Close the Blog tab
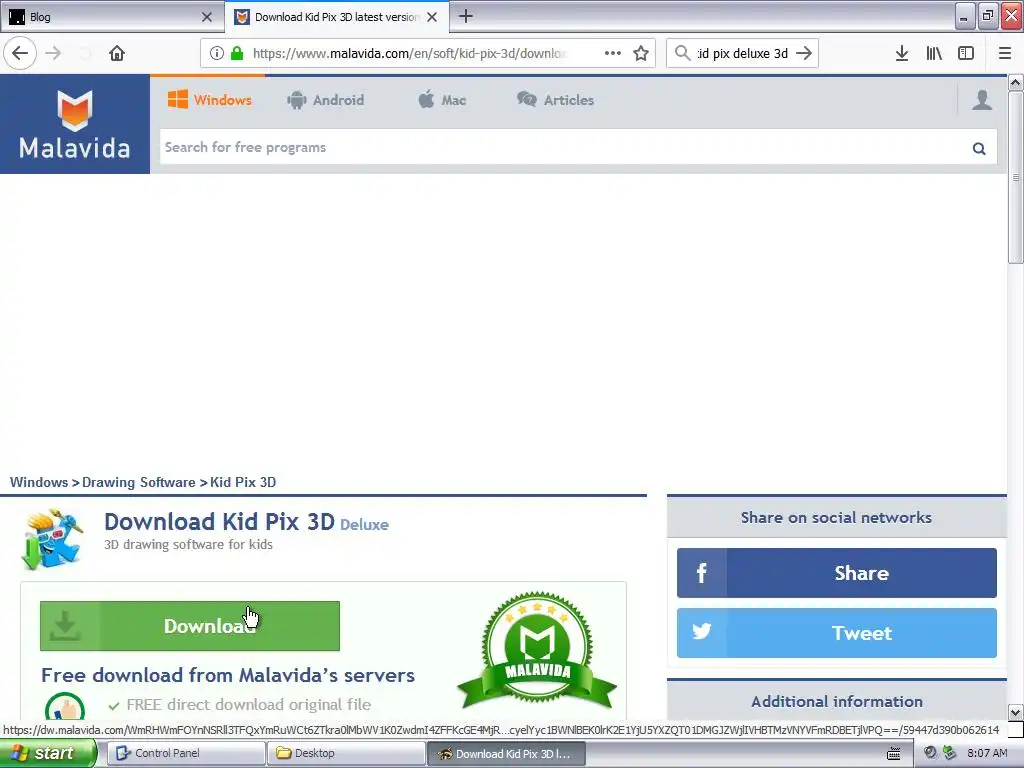 [207, 17]
